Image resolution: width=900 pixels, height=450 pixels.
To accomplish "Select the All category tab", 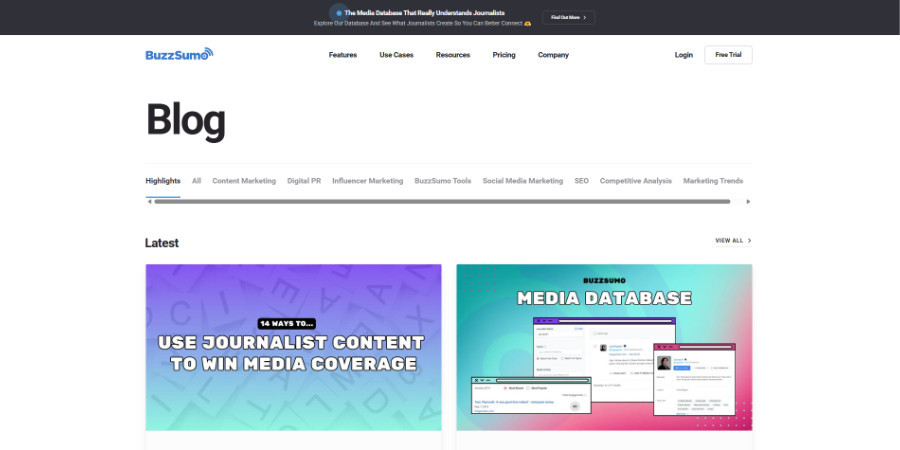I will [x=196, y=181].
